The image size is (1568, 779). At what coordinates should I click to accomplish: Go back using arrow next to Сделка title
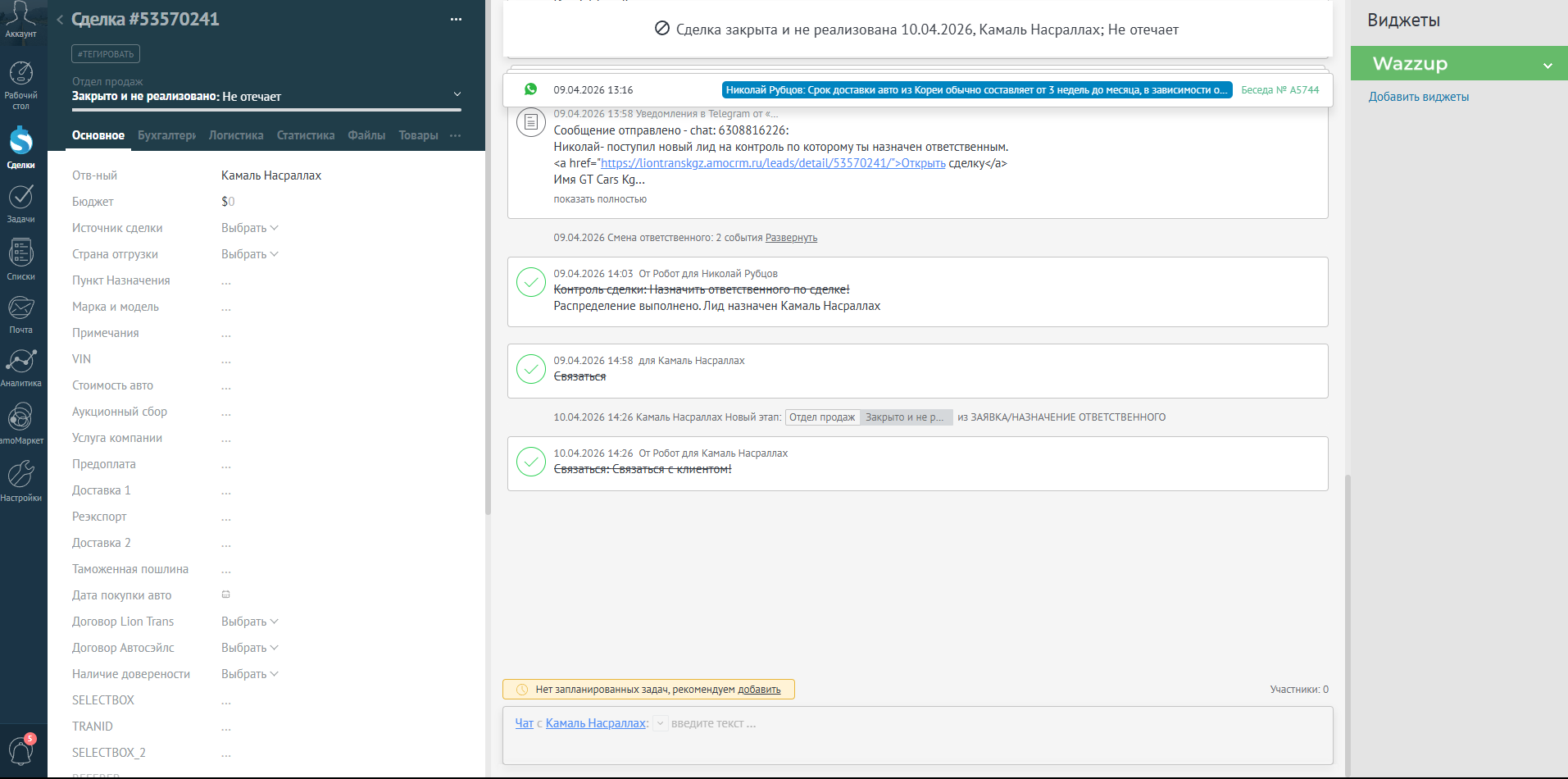pos(60,20)
